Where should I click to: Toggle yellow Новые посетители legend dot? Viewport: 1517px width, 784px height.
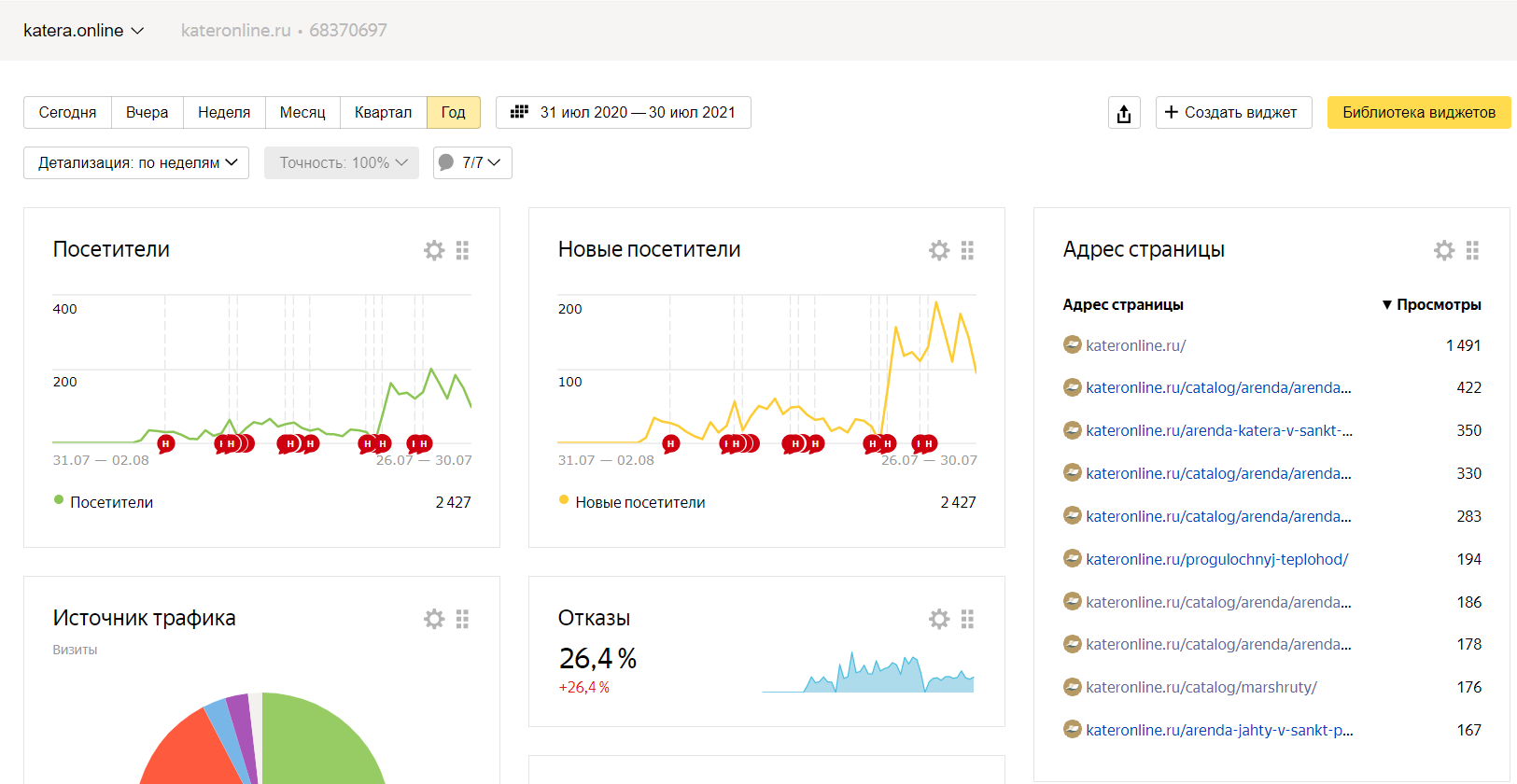pyautogui.click(x=564, y=500)
